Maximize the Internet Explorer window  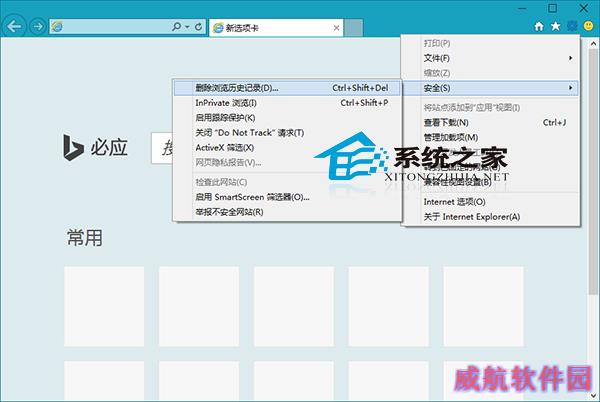point(553,8)
